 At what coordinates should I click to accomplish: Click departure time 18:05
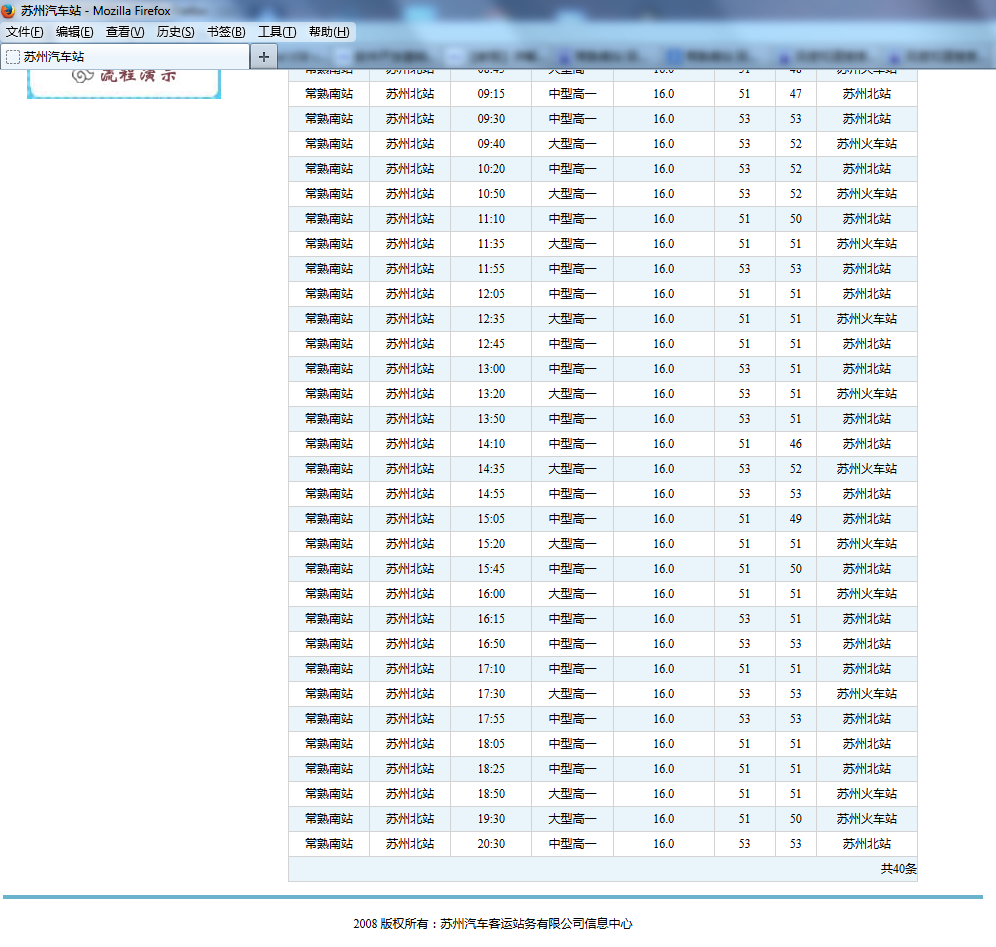pyautogui.click(x=491, y=744)
